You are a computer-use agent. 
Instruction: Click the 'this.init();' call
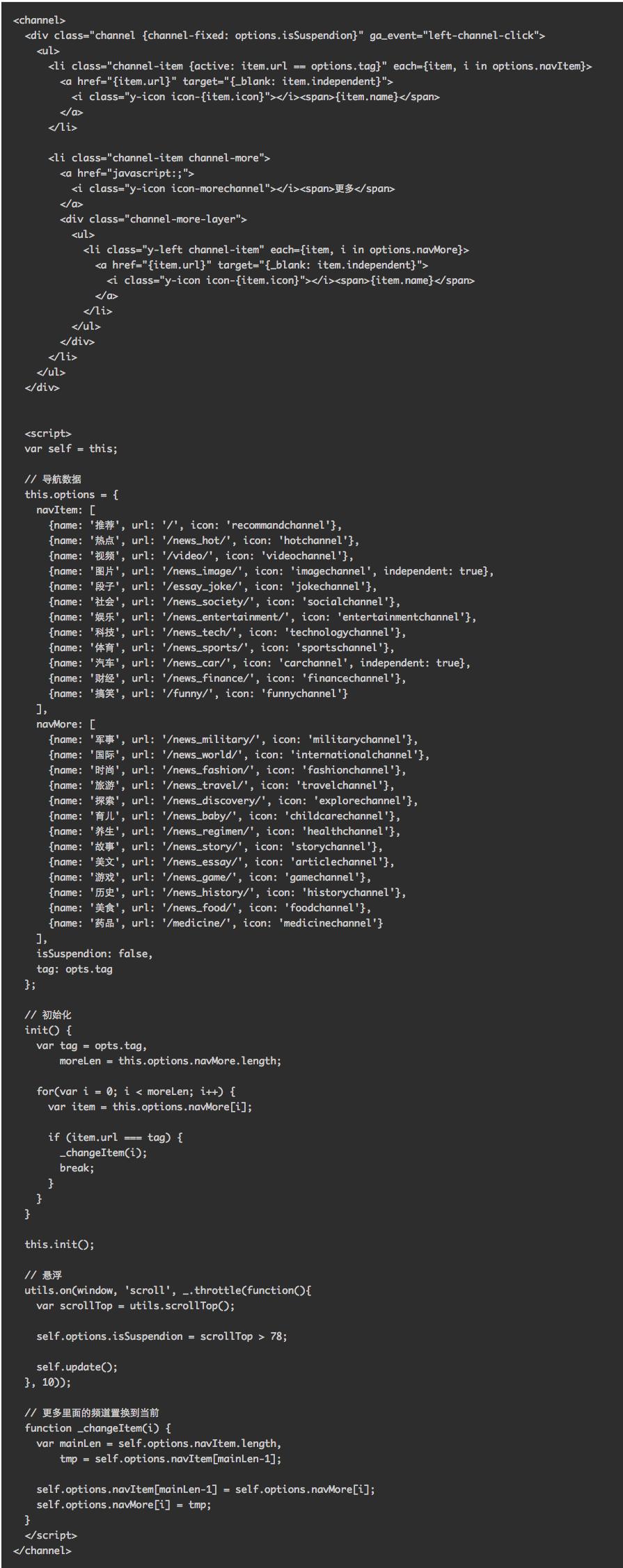pyautogui.click(x=59, y=1245)
